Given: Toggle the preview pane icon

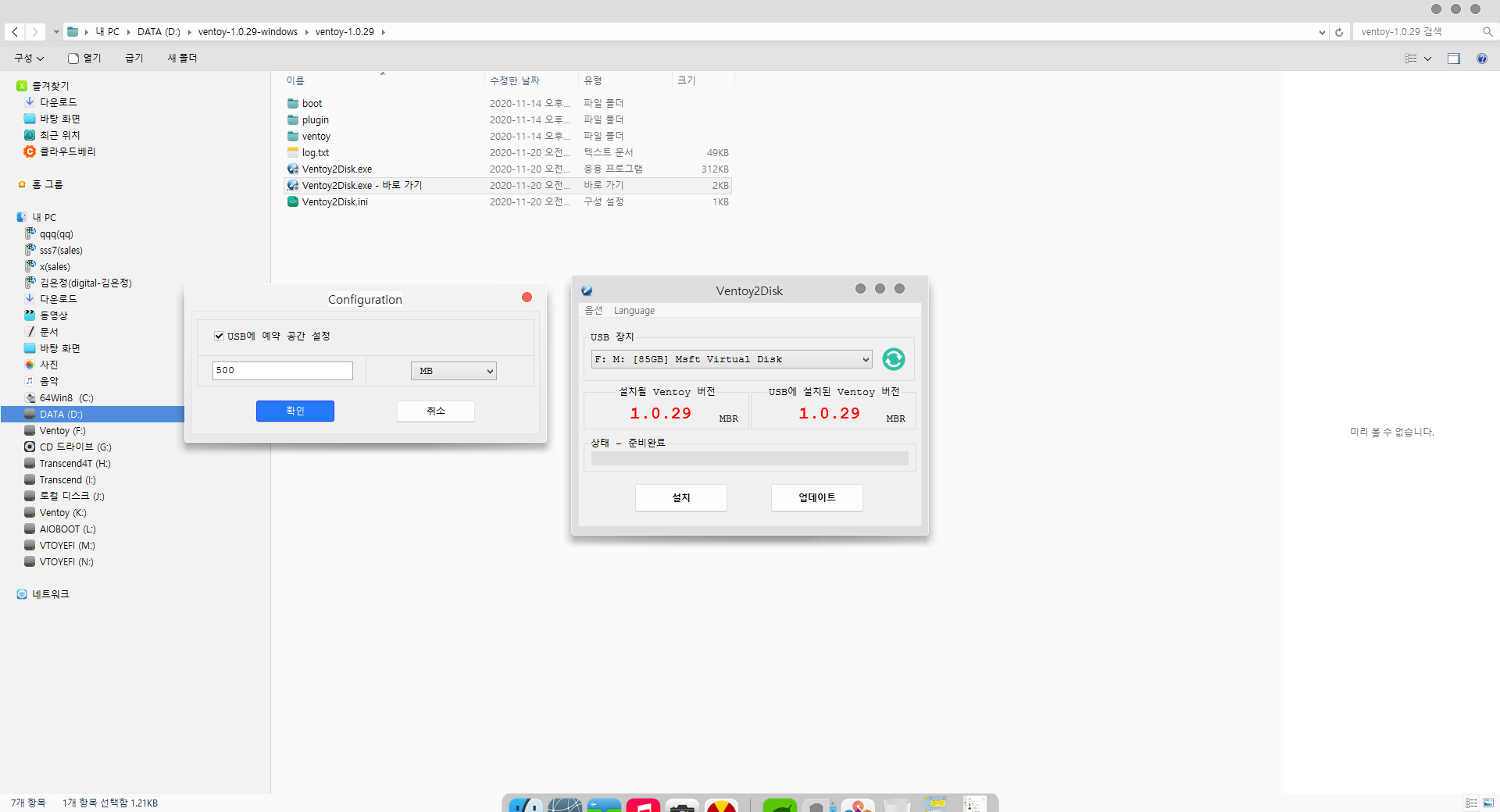Looking at the screenshot, I should click(x=1454, y=59).
